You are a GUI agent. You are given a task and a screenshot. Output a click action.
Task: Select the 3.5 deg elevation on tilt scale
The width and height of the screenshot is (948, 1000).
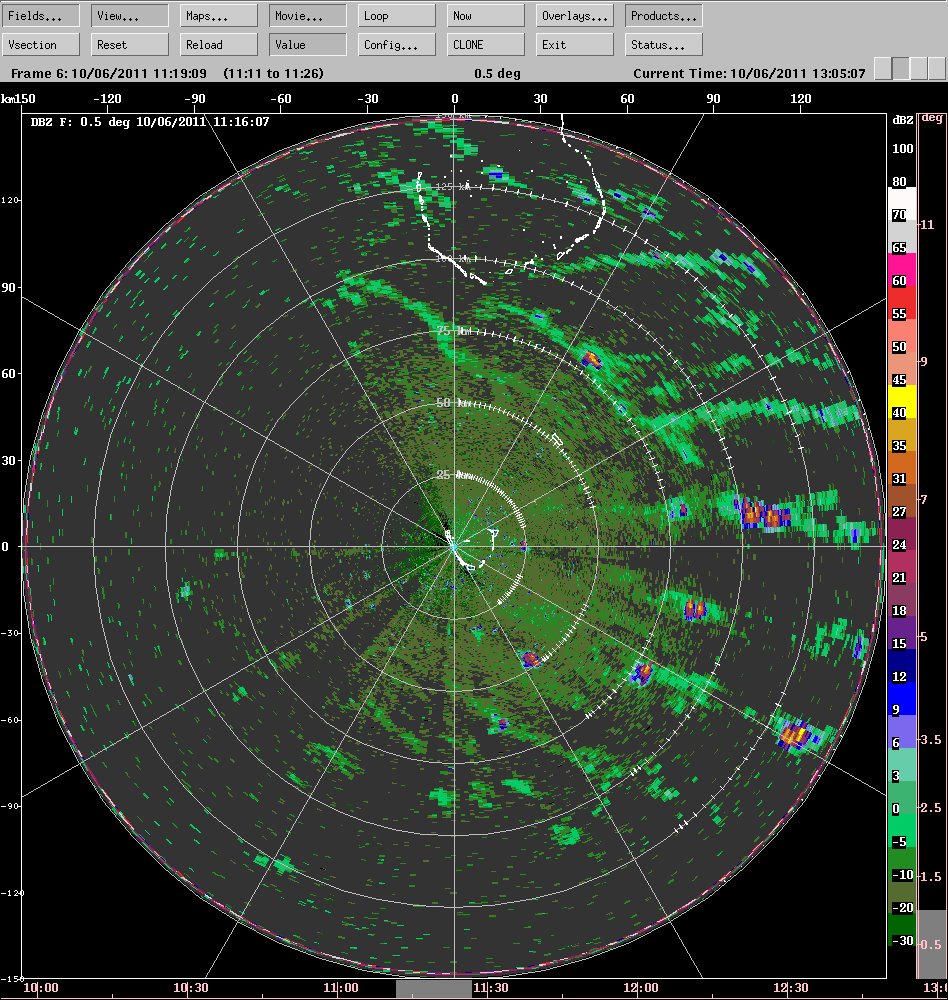click(931, 740)
